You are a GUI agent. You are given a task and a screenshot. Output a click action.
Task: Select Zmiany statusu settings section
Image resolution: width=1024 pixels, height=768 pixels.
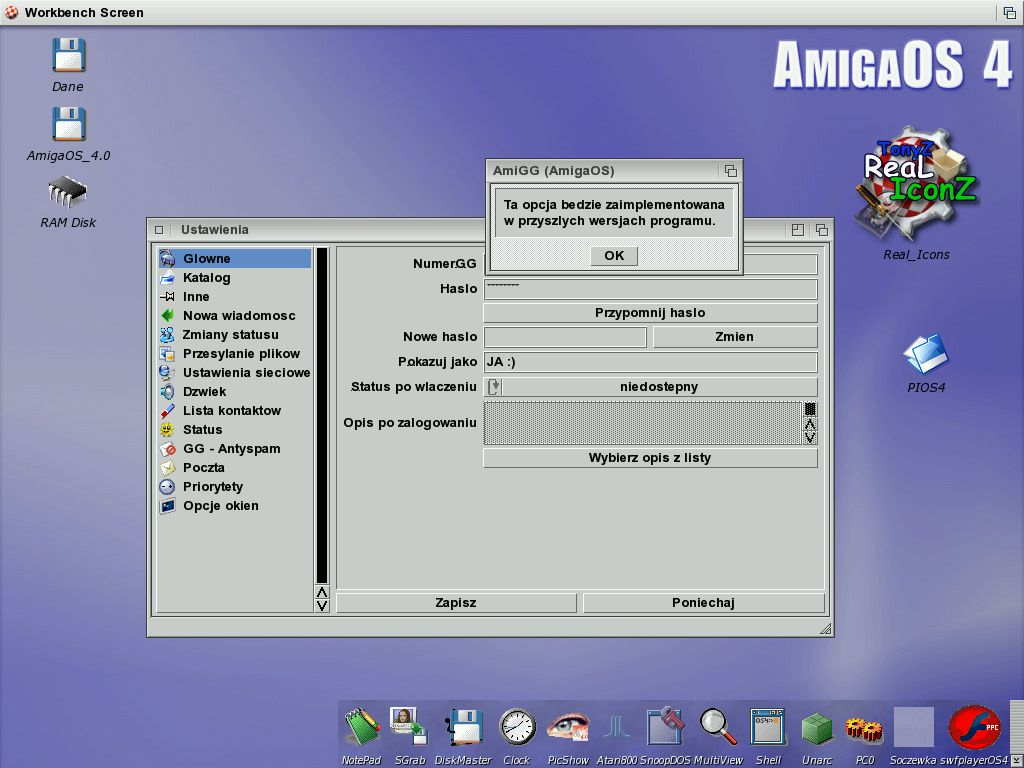pos(235,334)
